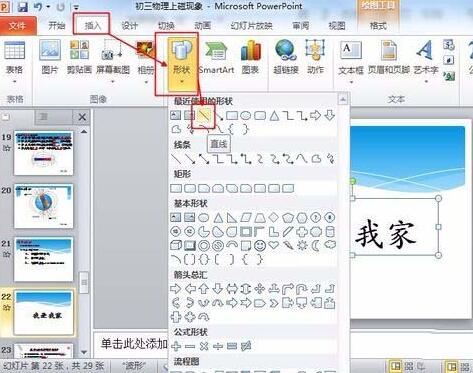Viewport: 473px width, 373px height.
Task: Expand the 艺术字 dropdown arrow
Action: (426, 82)
